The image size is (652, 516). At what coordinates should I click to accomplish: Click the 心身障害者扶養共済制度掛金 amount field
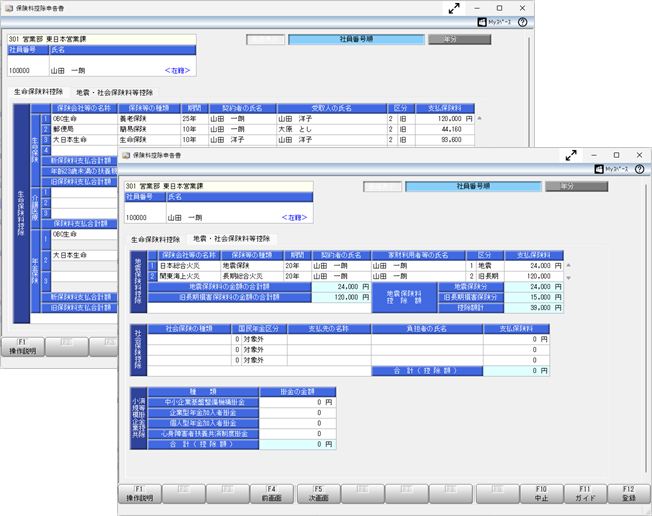pos(297,434)
